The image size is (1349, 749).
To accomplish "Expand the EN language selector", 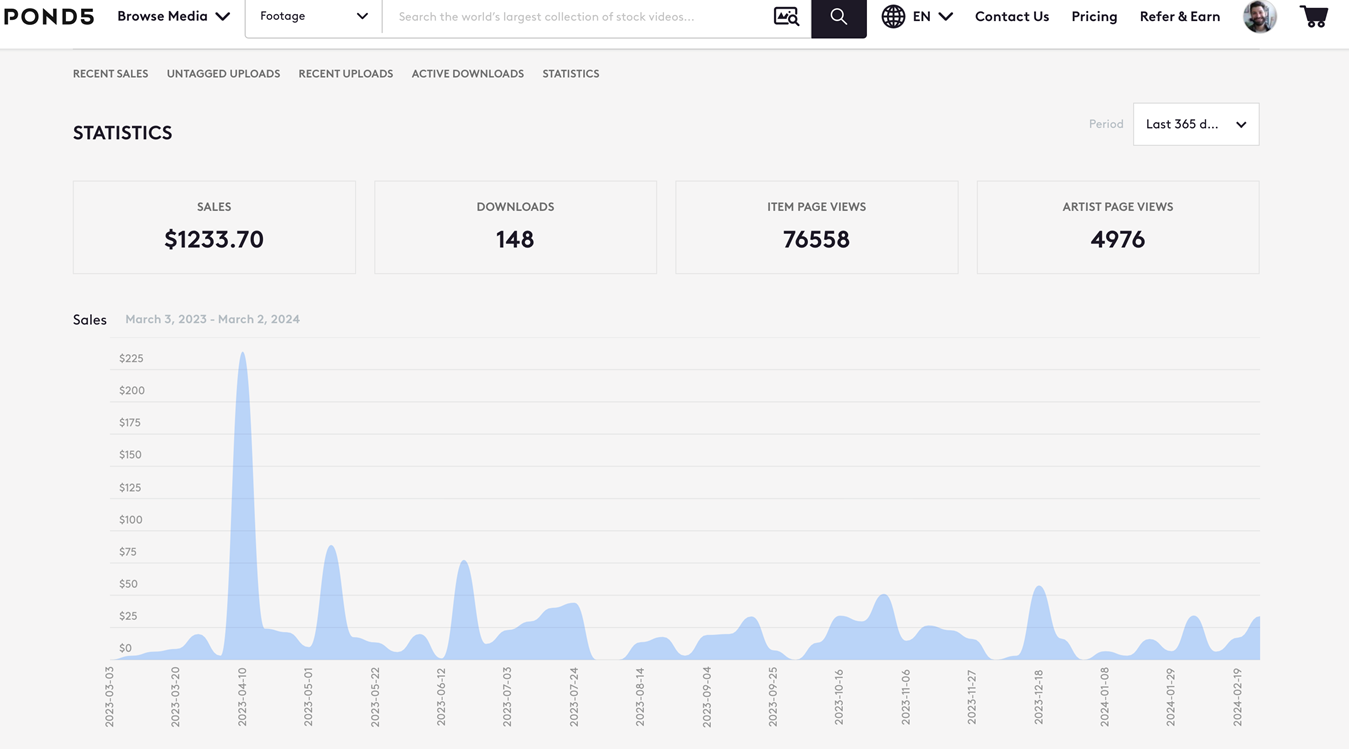I will (933, 17).
